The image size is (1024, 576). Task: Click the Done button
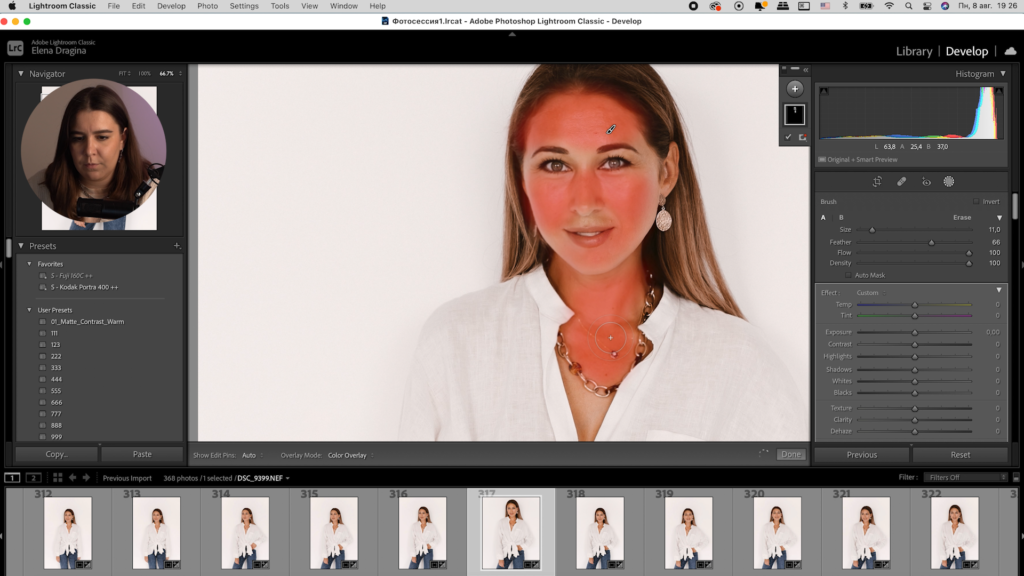click(791, 454)
